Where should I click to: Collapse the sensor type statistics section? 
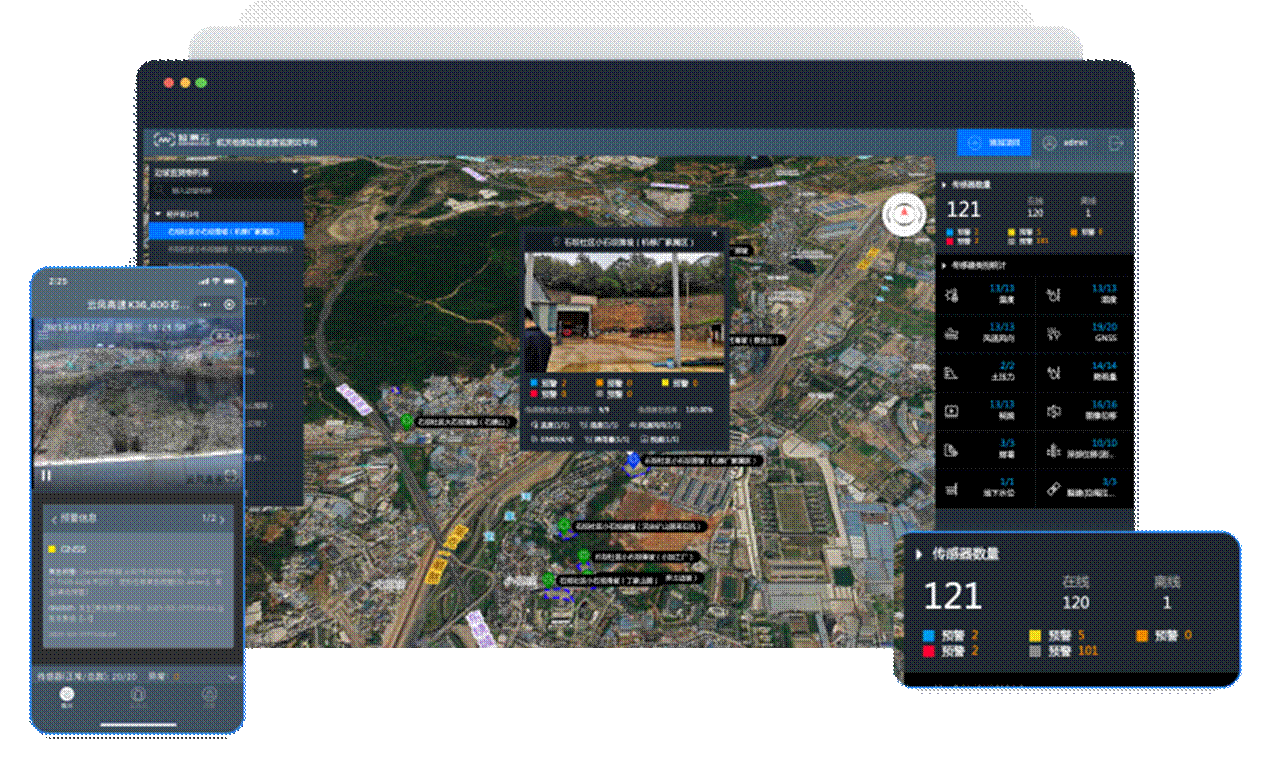943,266
